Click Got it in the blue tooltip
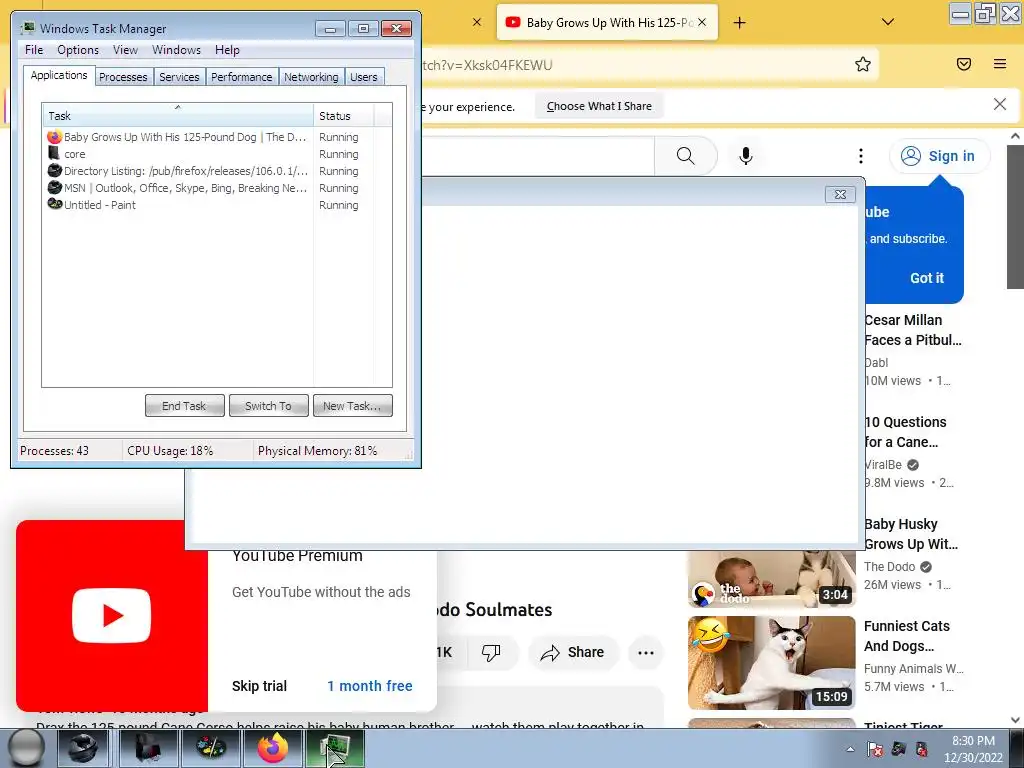This screenshot has height=768, width=1024. point(927,278)
